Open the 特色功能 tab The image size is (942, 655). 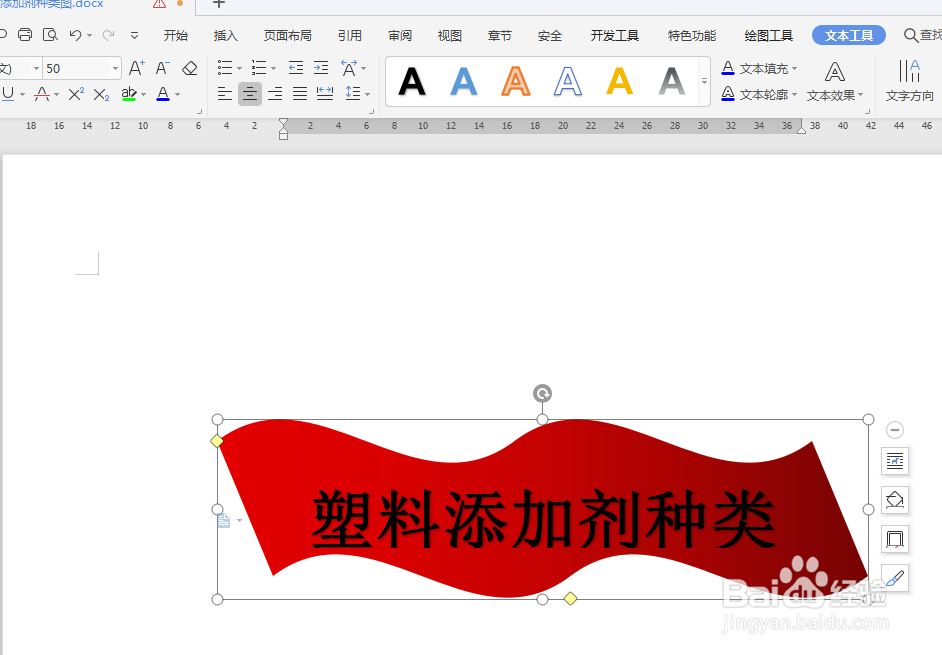[691, 35]
